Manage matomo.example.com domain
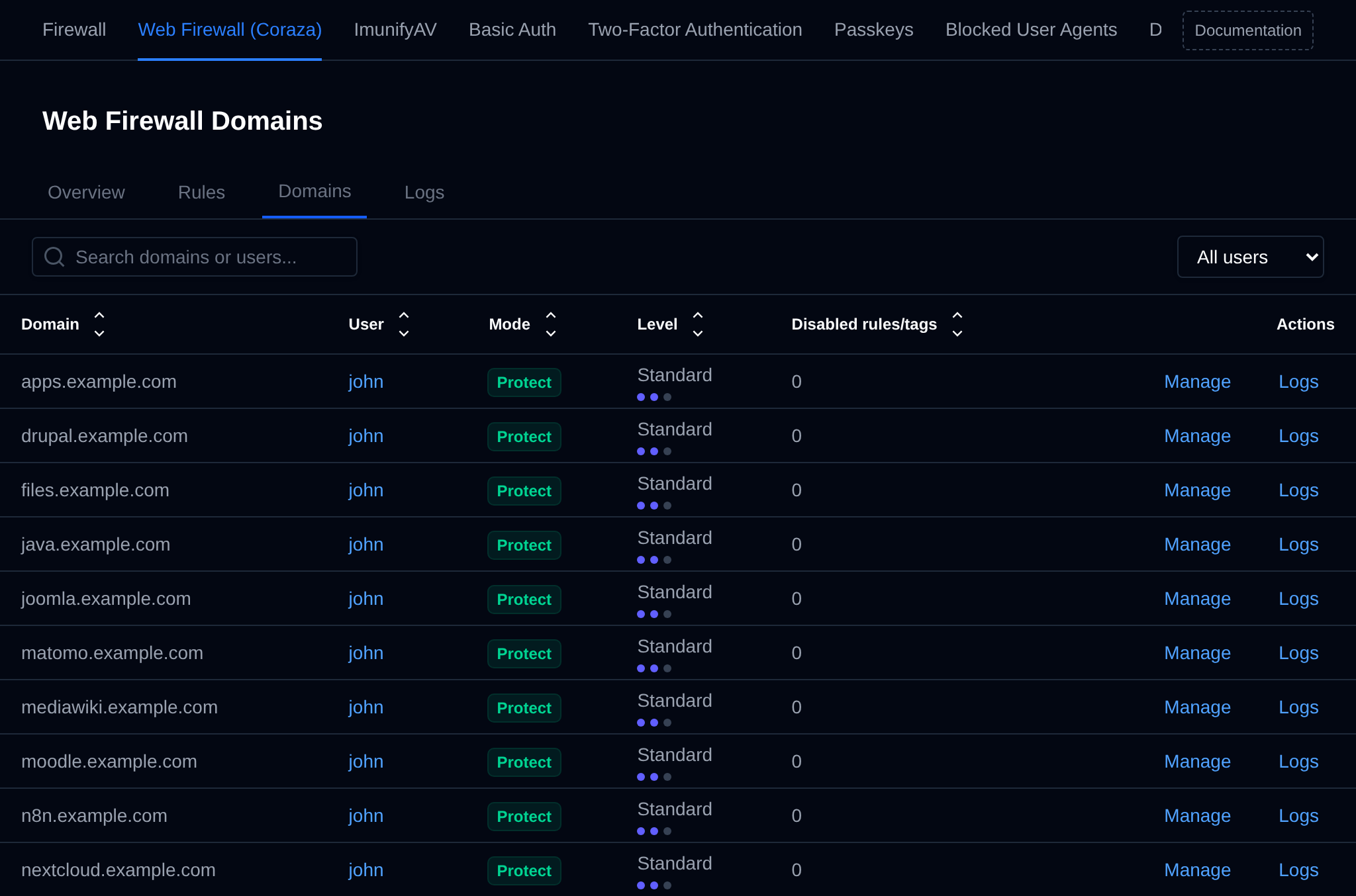 (1197, 653)
